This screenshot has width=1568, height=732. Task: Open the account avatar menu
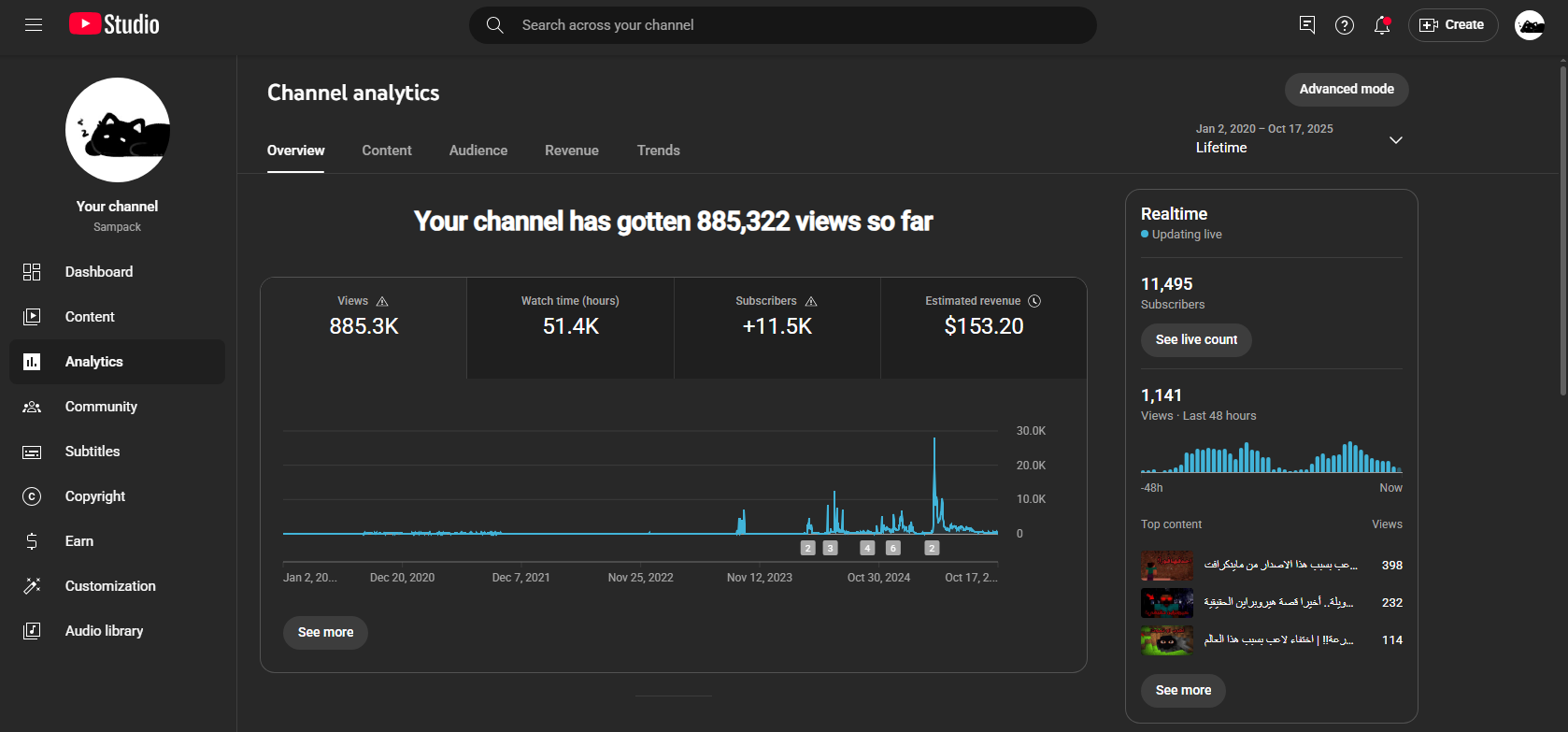(1529, 25)
